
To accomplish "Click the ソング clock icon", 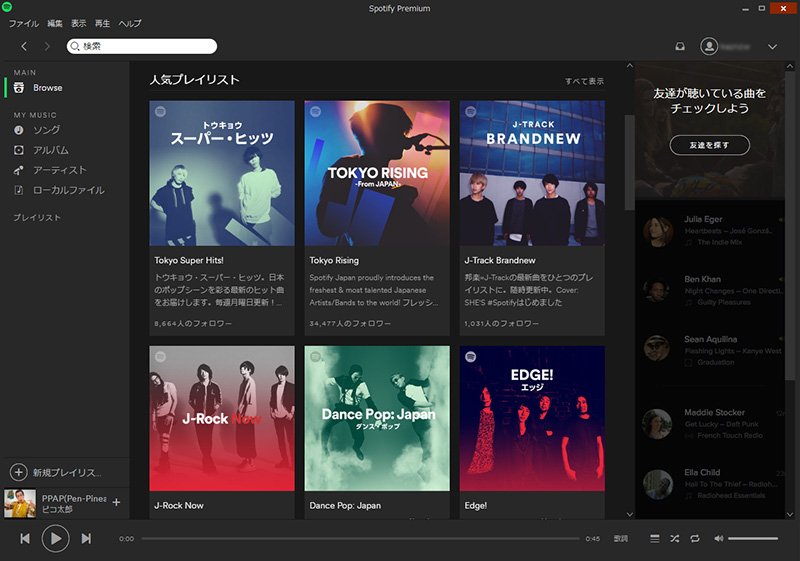I will pos(19,130).
